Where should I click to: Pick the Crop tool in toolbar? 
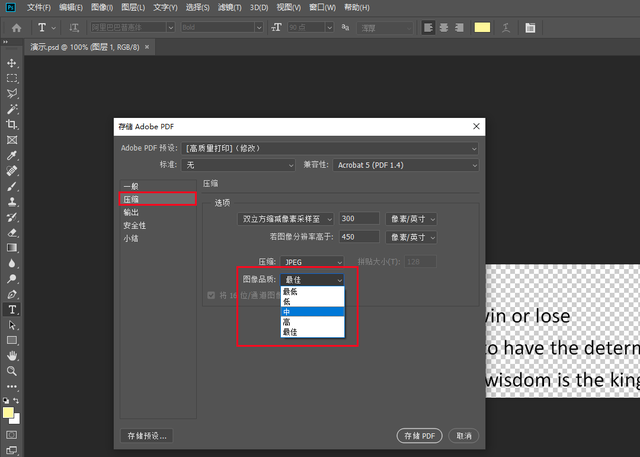coord(12,125)
